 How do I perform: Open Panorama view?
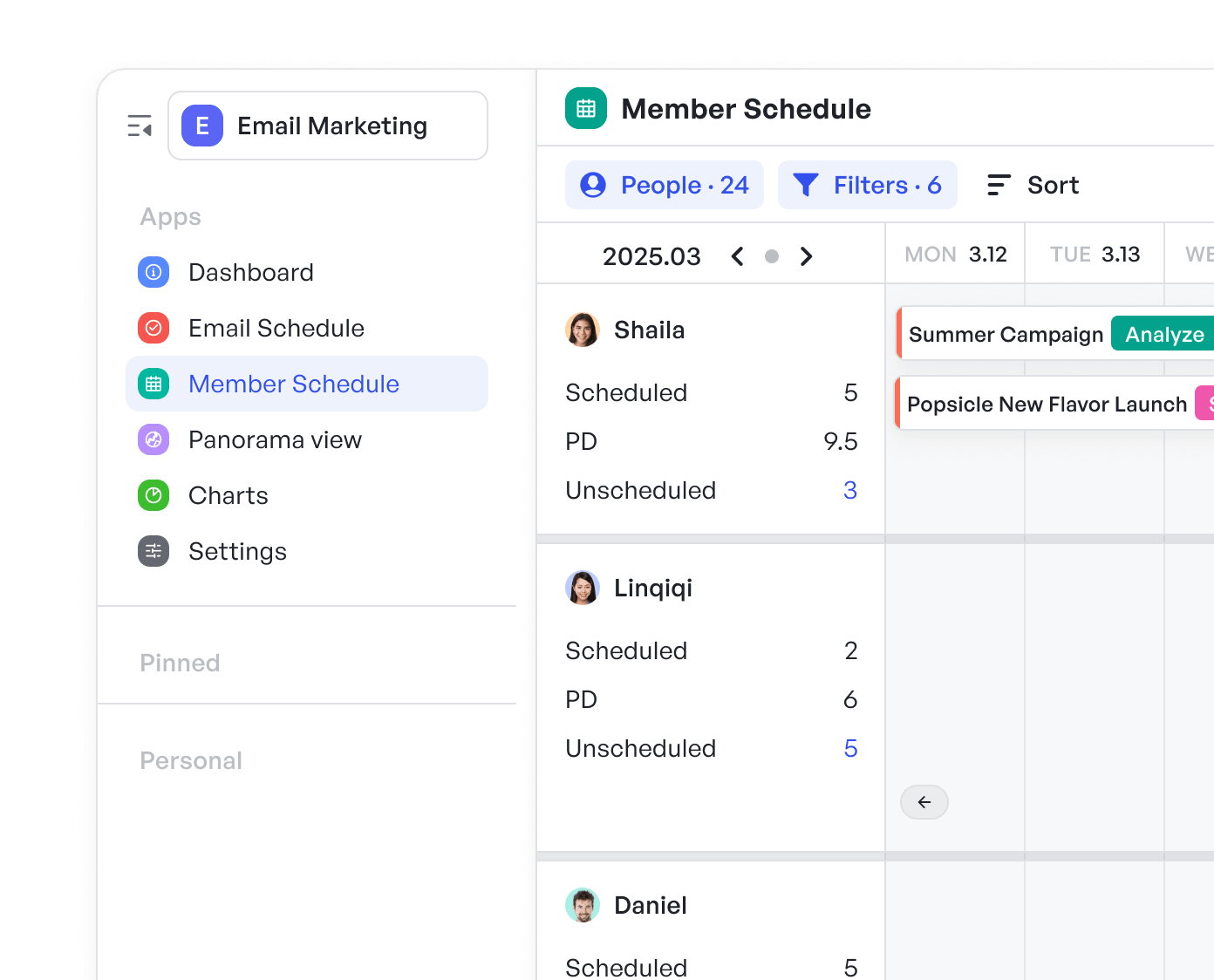click(307, 439)
